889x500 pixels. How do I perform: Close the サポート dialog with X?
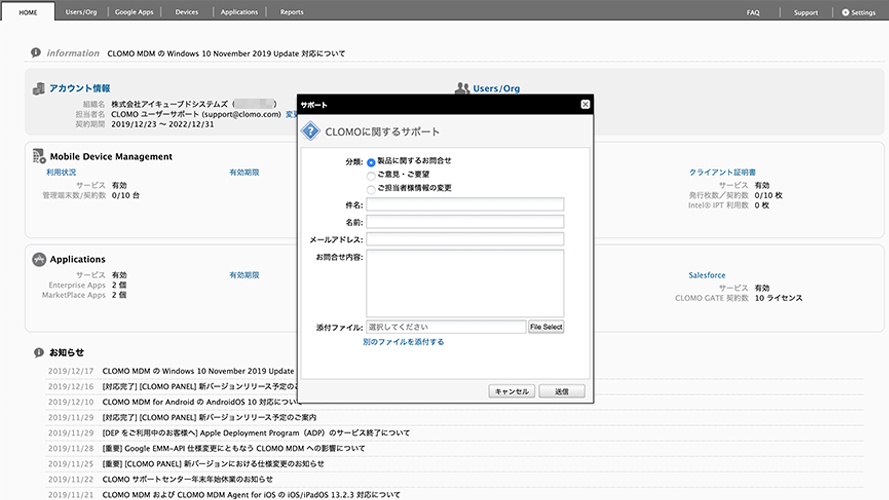585,104
